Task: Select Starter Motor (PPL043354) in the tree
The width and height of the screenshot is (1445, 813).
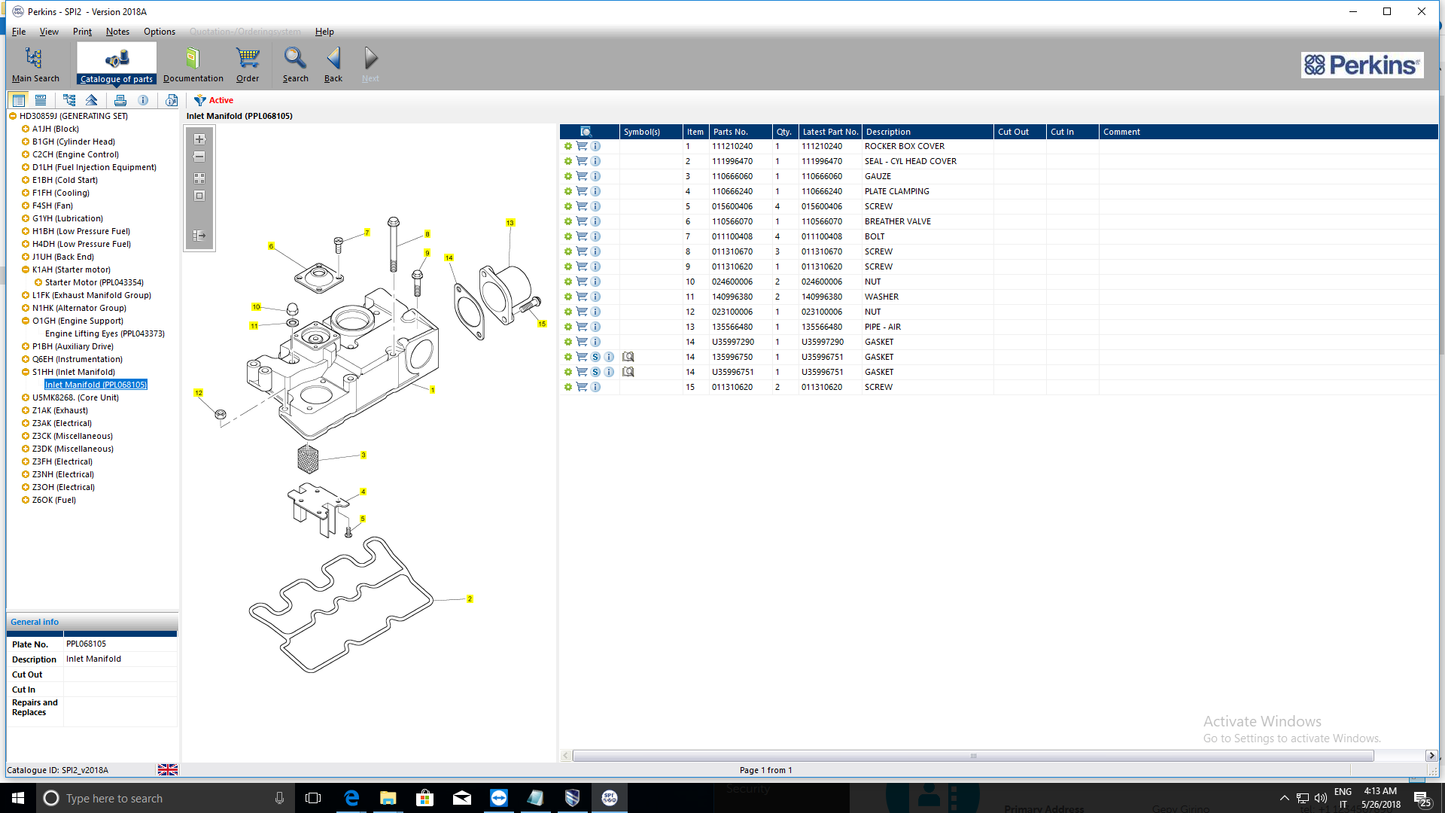Action: coord(92,282)
